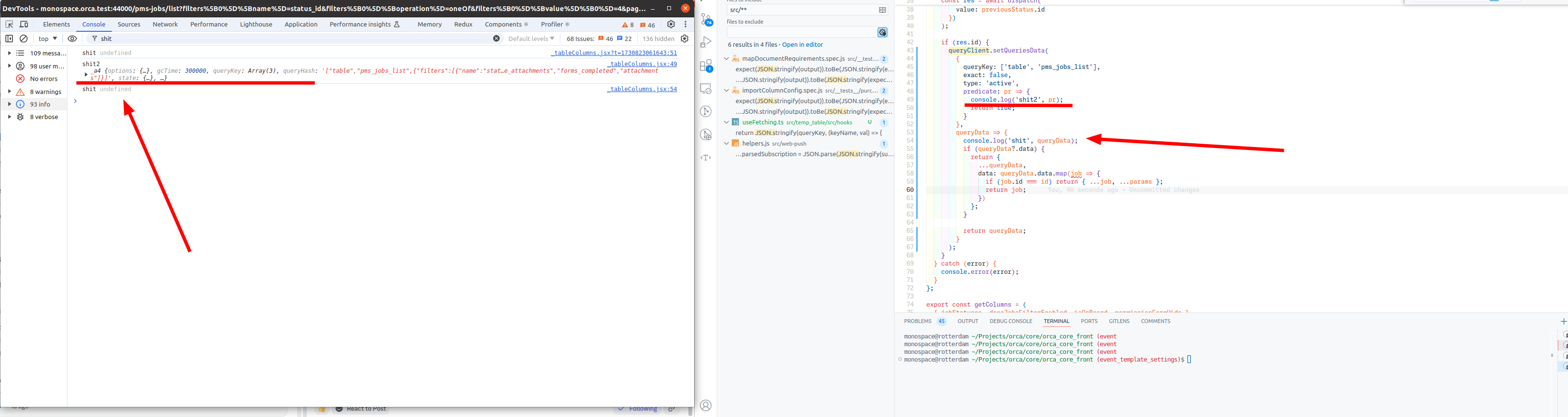
Task: Add new terminal with plus icon
Action: (1563, 322)
